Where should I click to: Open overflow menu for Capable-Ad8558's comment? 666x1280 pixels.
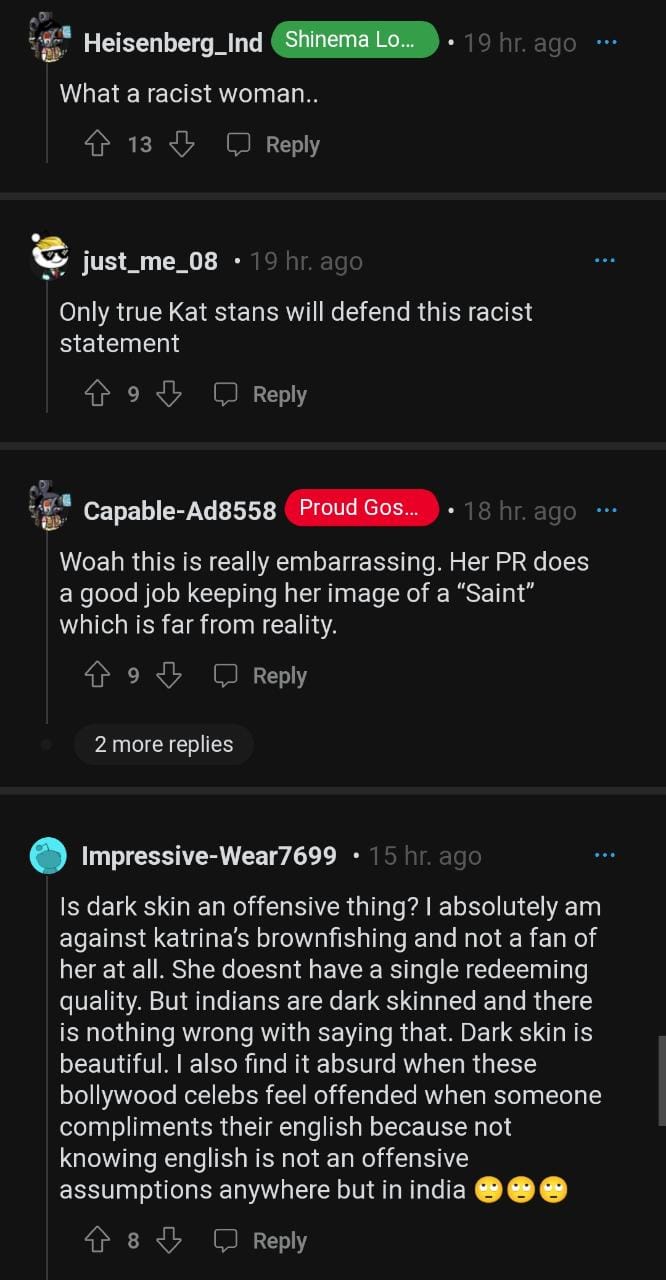[606, 511]
